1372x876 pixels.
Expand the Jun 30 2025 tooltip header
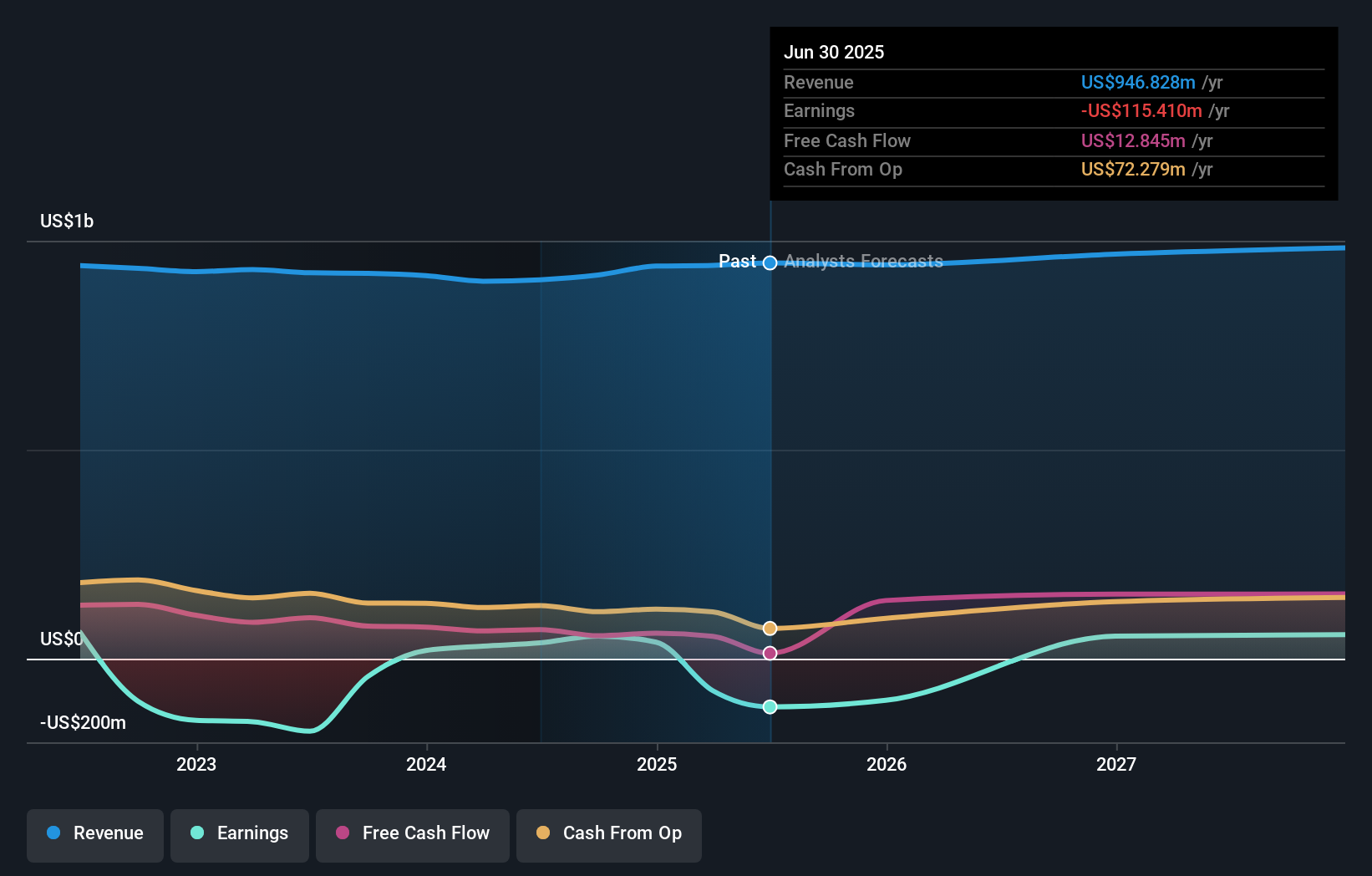[834, 52]
